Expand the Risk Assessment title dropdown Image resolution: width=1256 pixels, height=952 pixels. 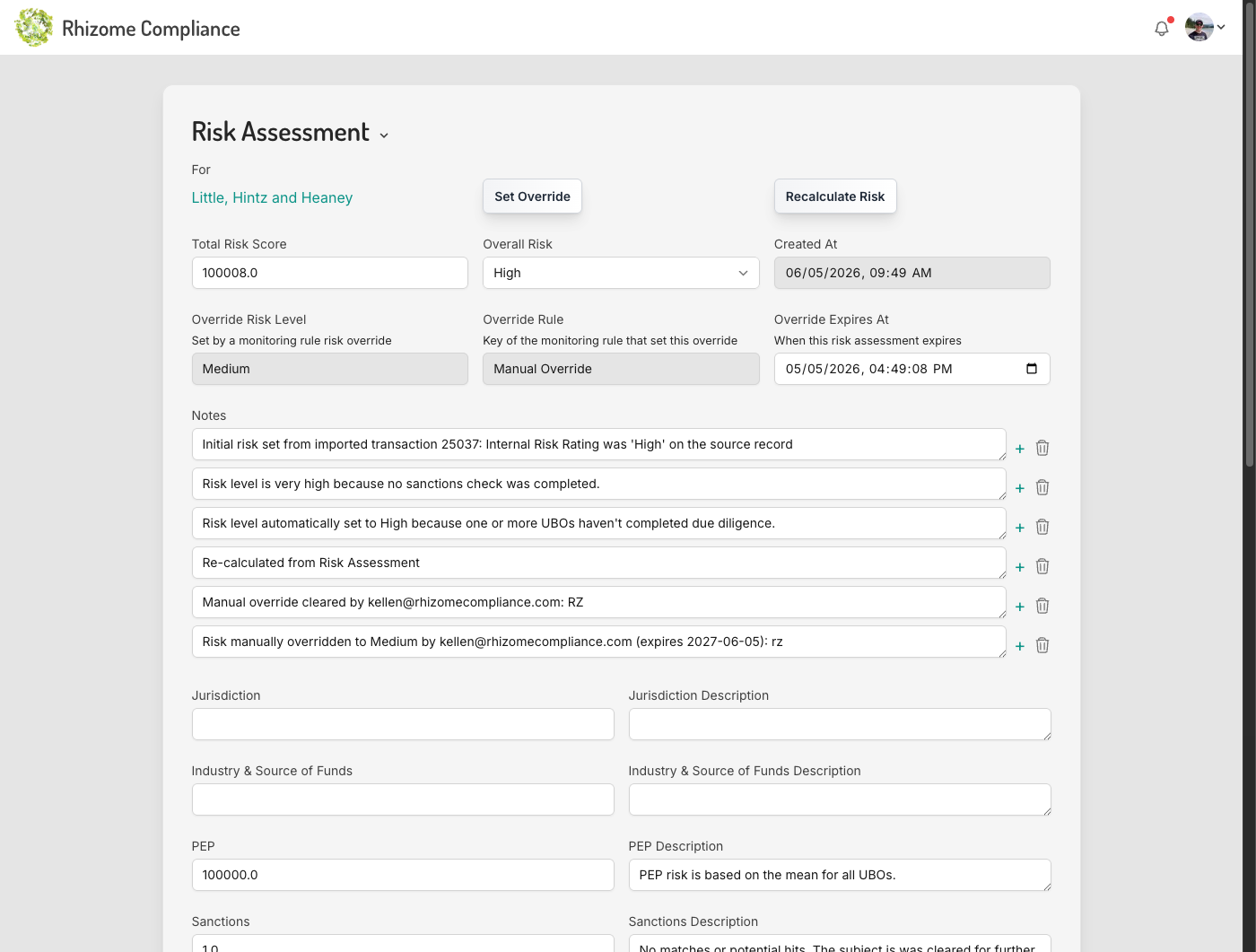[x=384, y=135]
